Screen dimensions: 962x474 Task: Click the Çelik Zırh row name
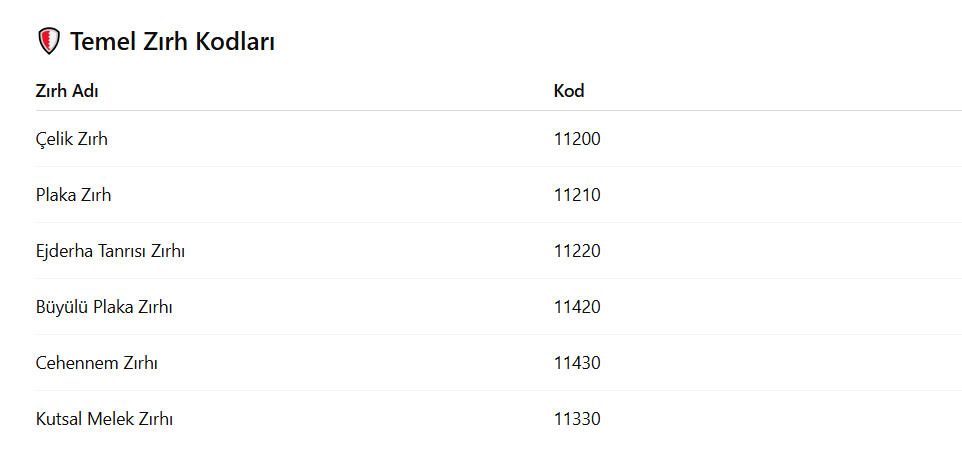(x=72, y=140)
